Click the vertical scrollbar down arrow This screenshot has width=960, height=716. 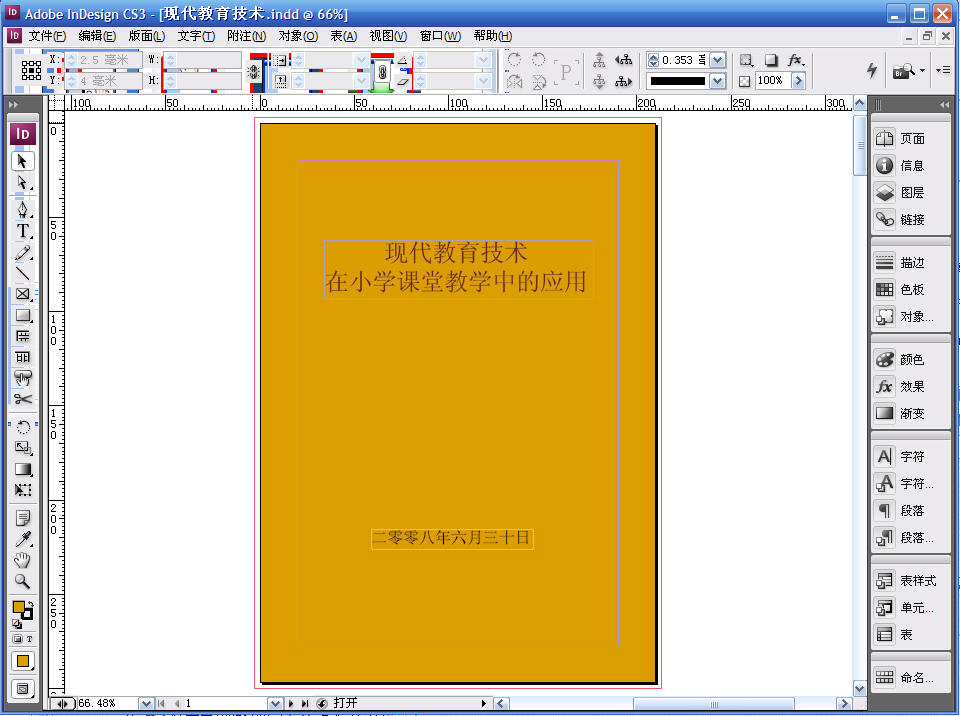860,689
